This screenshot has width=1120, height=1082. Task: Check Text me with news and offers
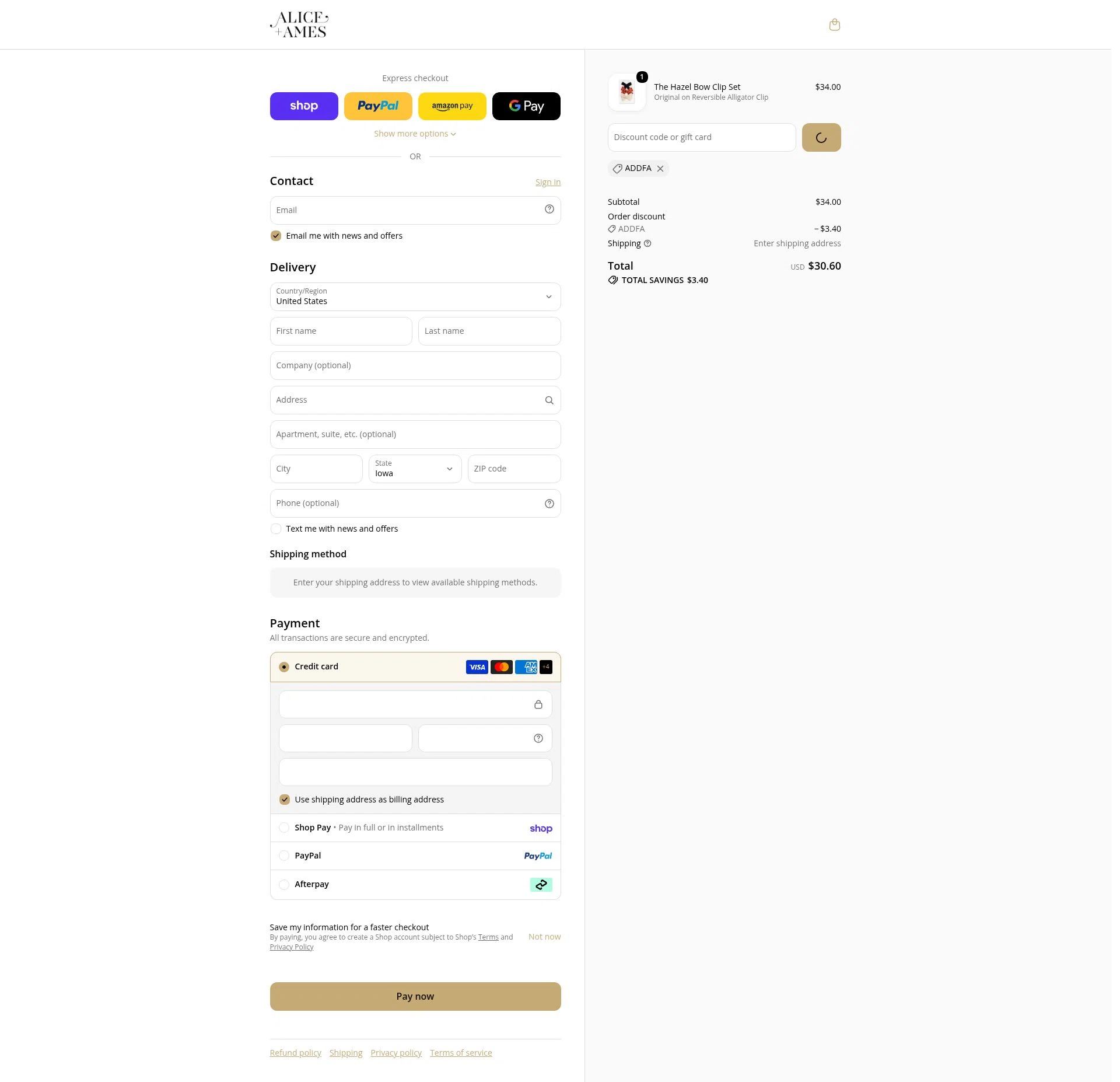tap(276, 529)
